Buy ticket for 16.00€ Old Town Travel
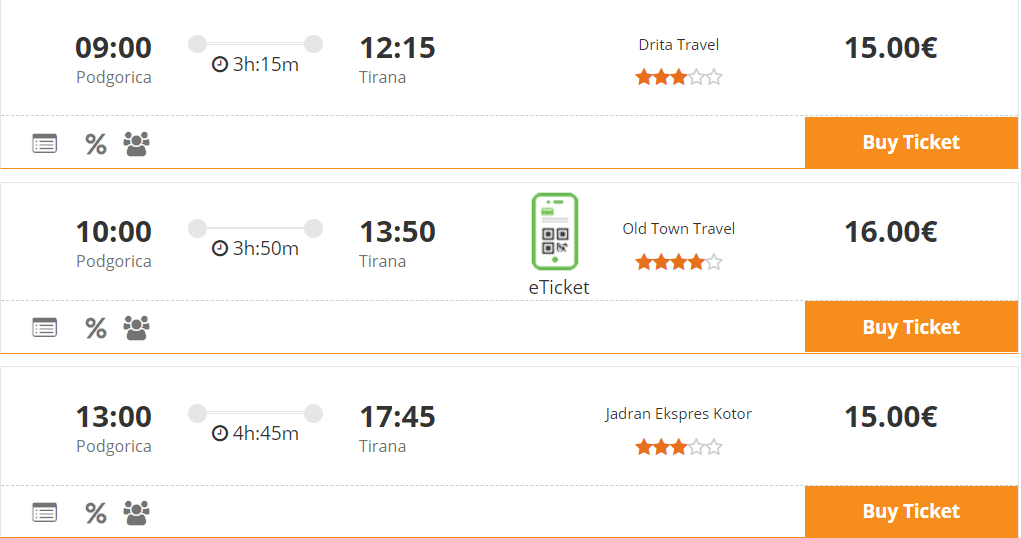The width and height of the screenshot is (1021, 538). [910, 327]
